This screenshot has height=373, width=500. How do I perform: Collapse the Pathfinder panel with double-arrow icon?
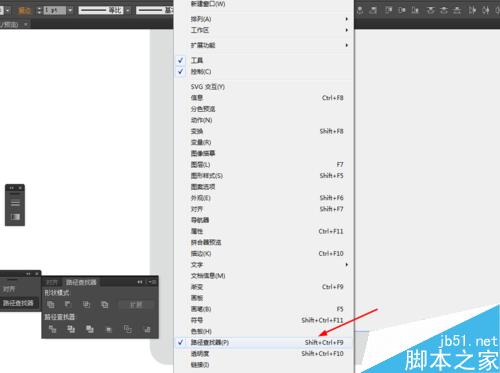(140, 282)
